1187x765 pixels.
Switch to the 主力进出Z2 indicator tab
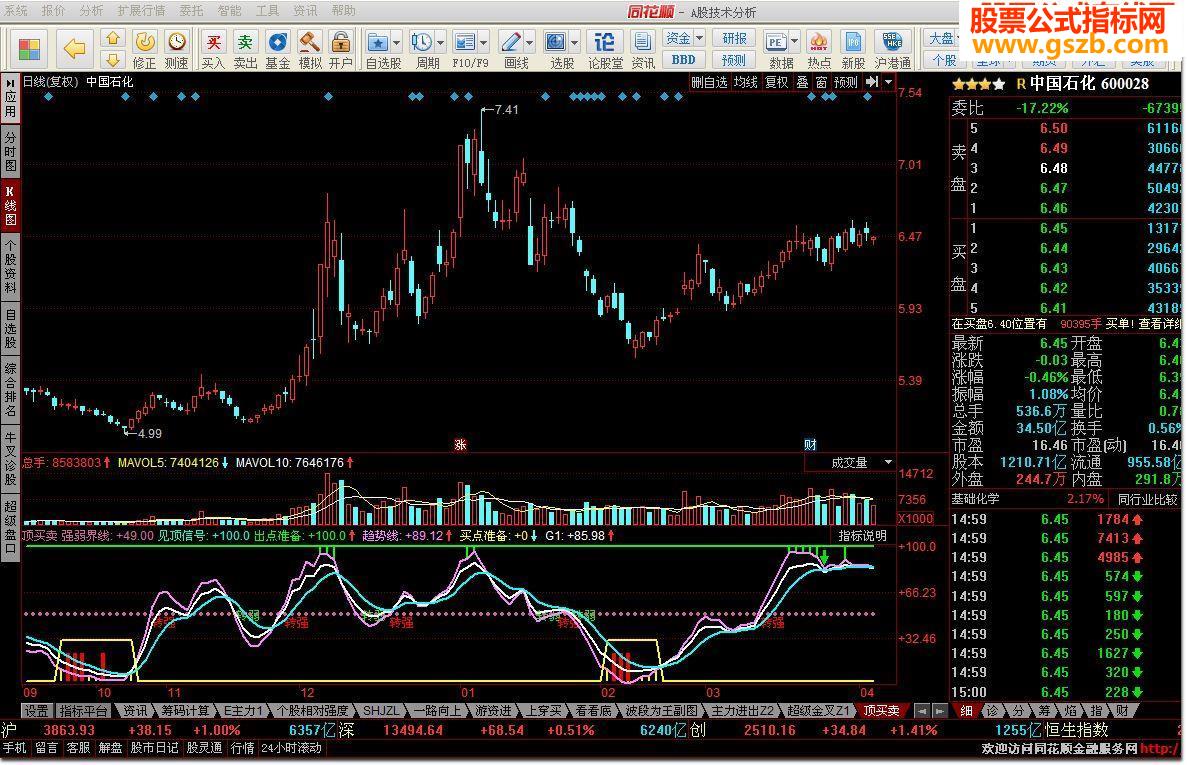(743, 711)
